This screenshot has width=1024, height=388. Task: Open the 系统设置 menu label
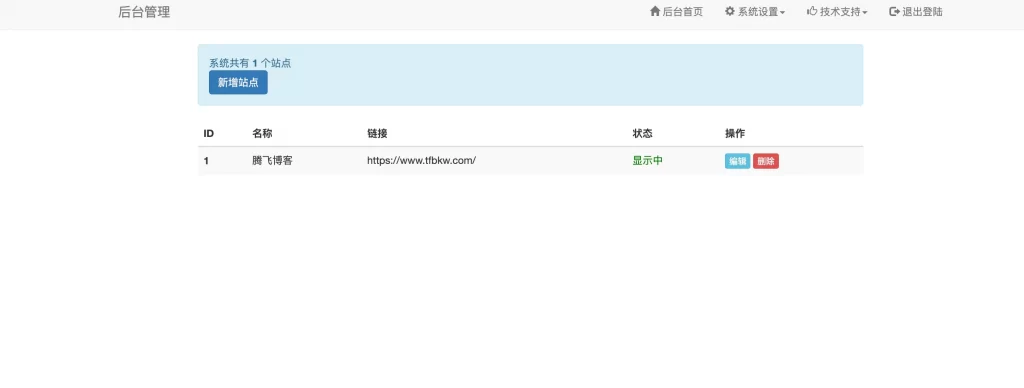(x=758, y=12)
